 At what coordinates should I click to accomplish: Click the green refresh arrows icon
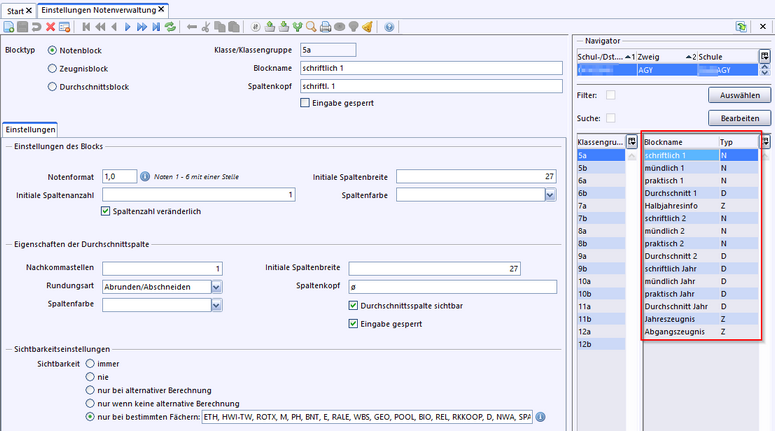point(170,27)
